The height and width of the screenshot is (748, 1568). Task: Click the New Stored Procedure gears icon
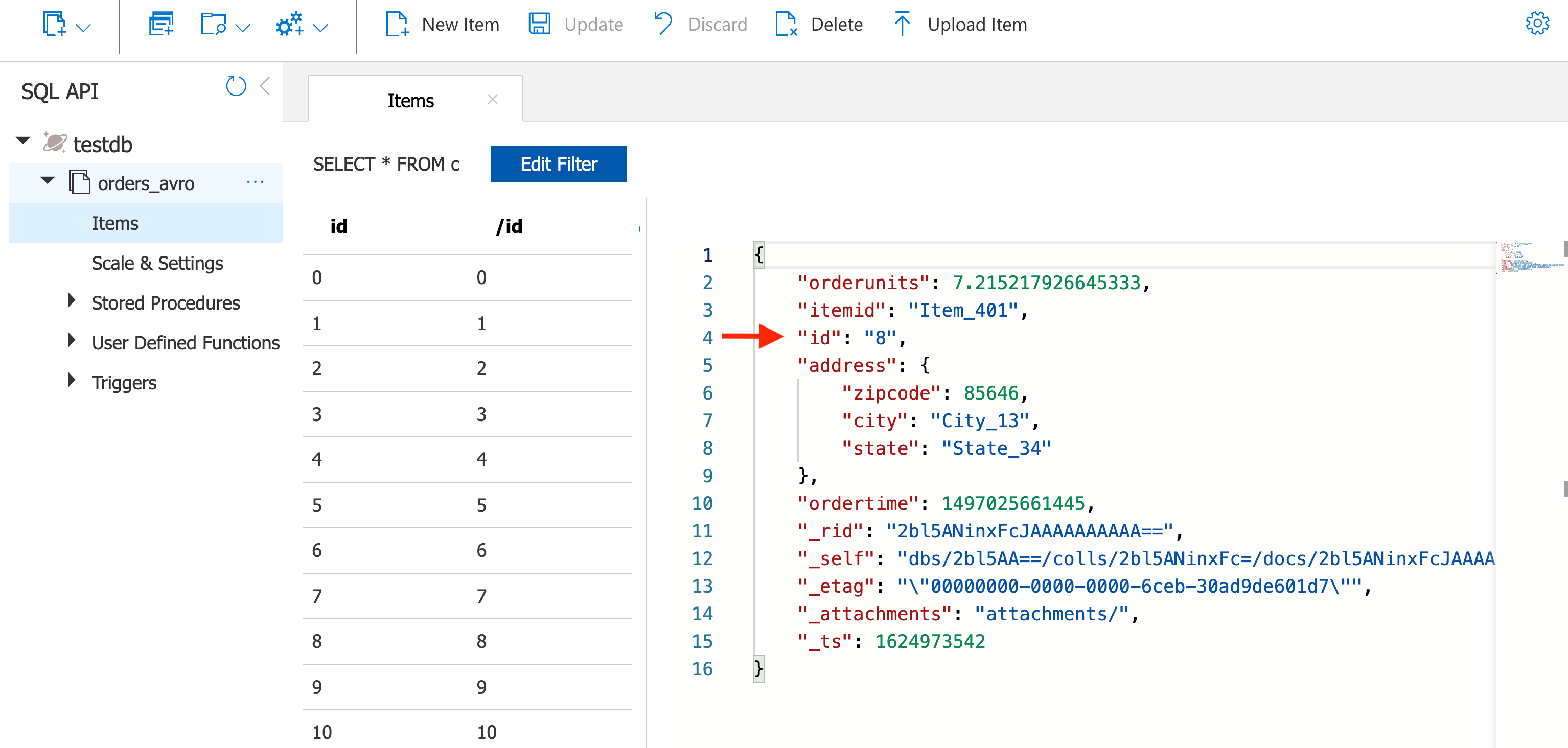tap(289, 25)
